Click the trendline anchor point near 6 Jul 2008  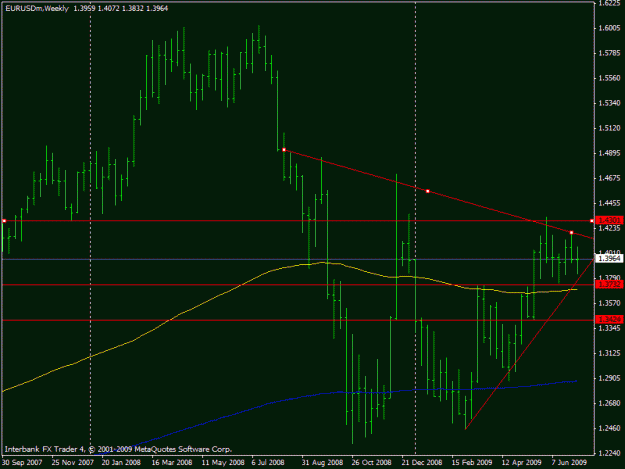point(284,150)
